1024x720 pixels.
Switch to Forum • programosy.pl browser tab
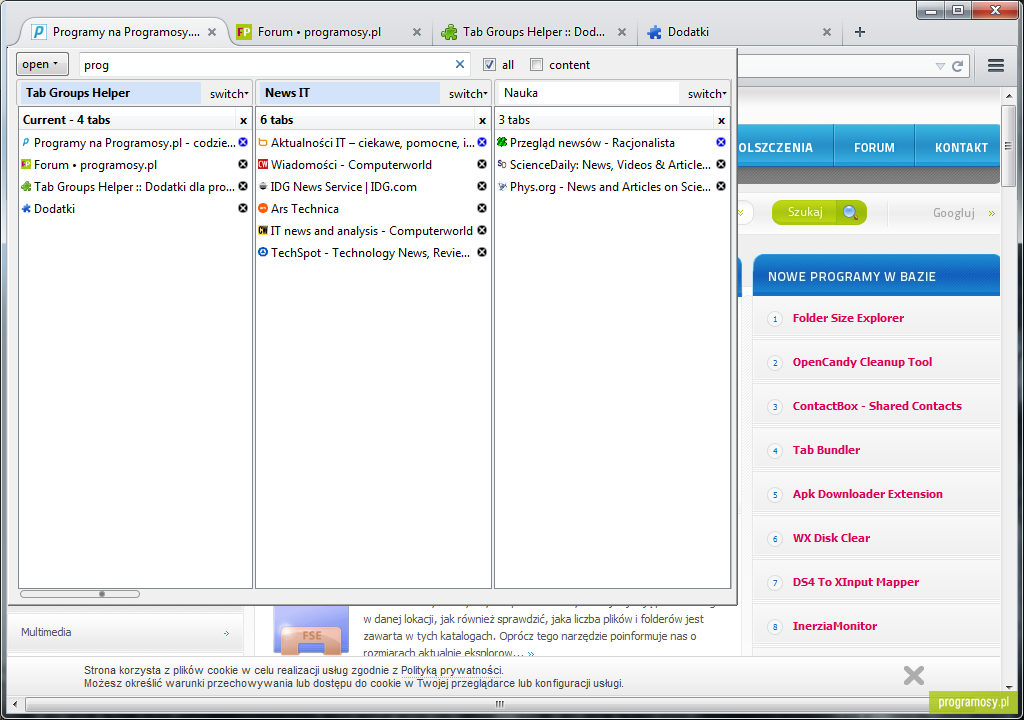click(319, 32)
